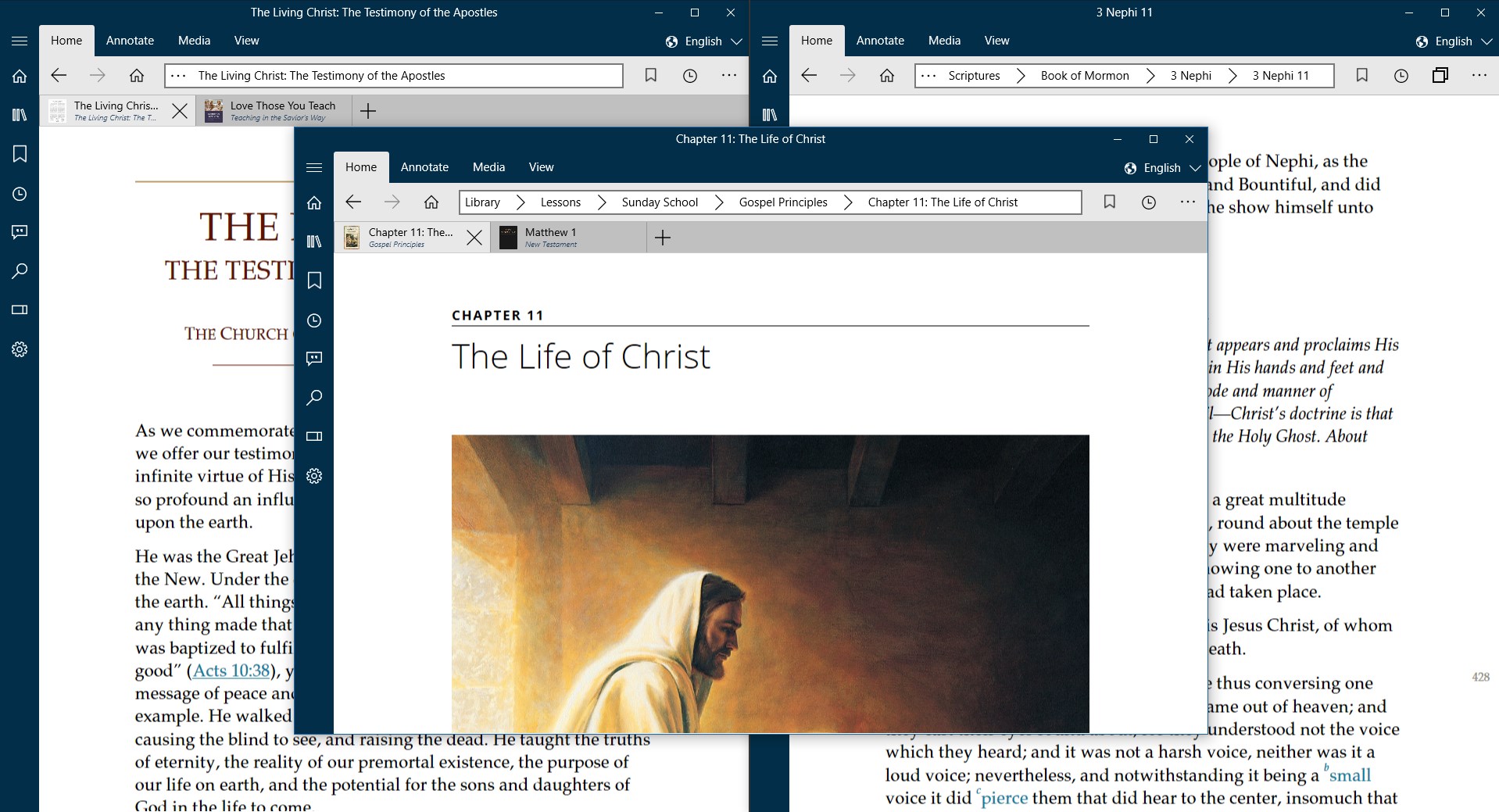Go to Sunday School in breadcrumb
The width and height of the screenshot is (1499, 812).
[660, 202]
